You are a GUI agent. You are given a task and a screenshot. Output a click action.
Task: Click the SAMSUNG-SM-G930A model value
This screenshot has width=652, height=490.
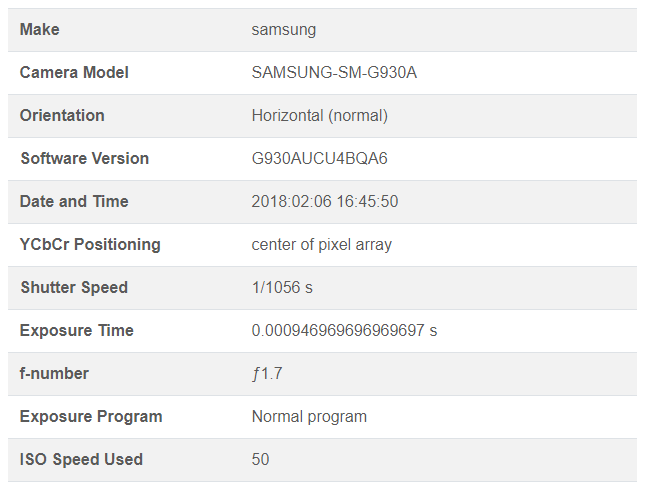coord(333,73)
